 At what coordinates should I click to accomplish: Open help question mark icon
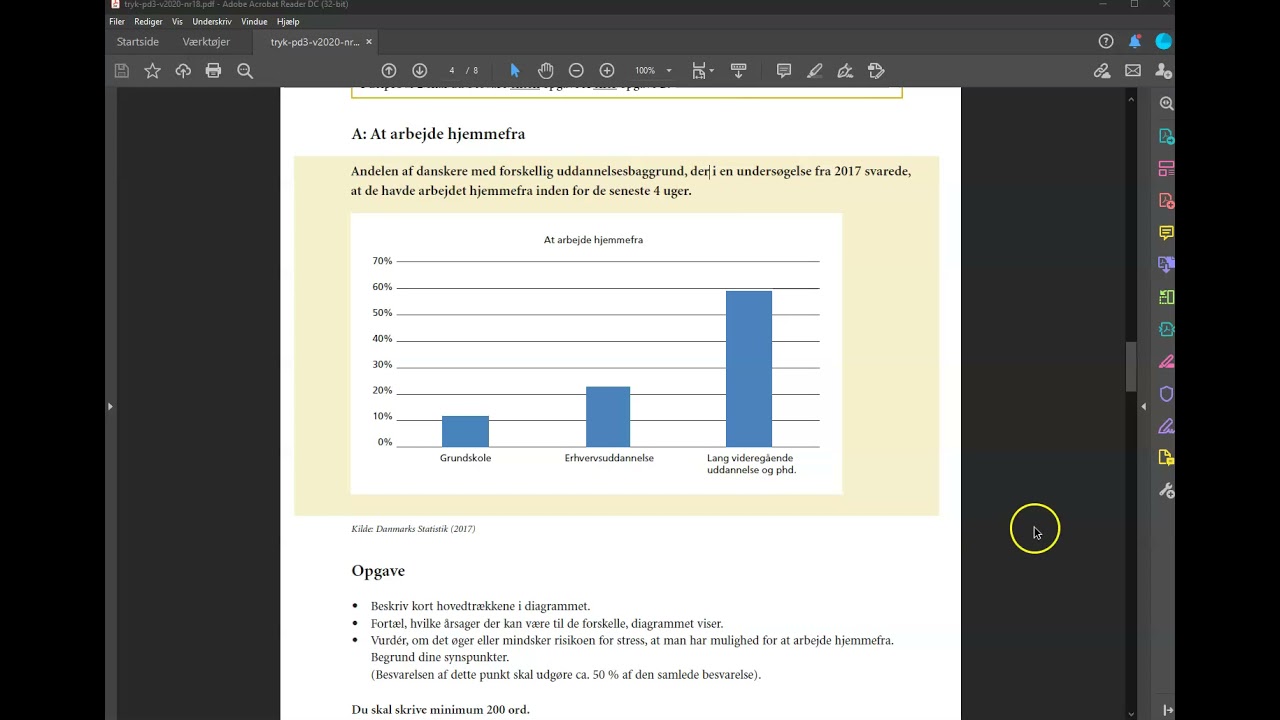click(x=1106, y=42)
